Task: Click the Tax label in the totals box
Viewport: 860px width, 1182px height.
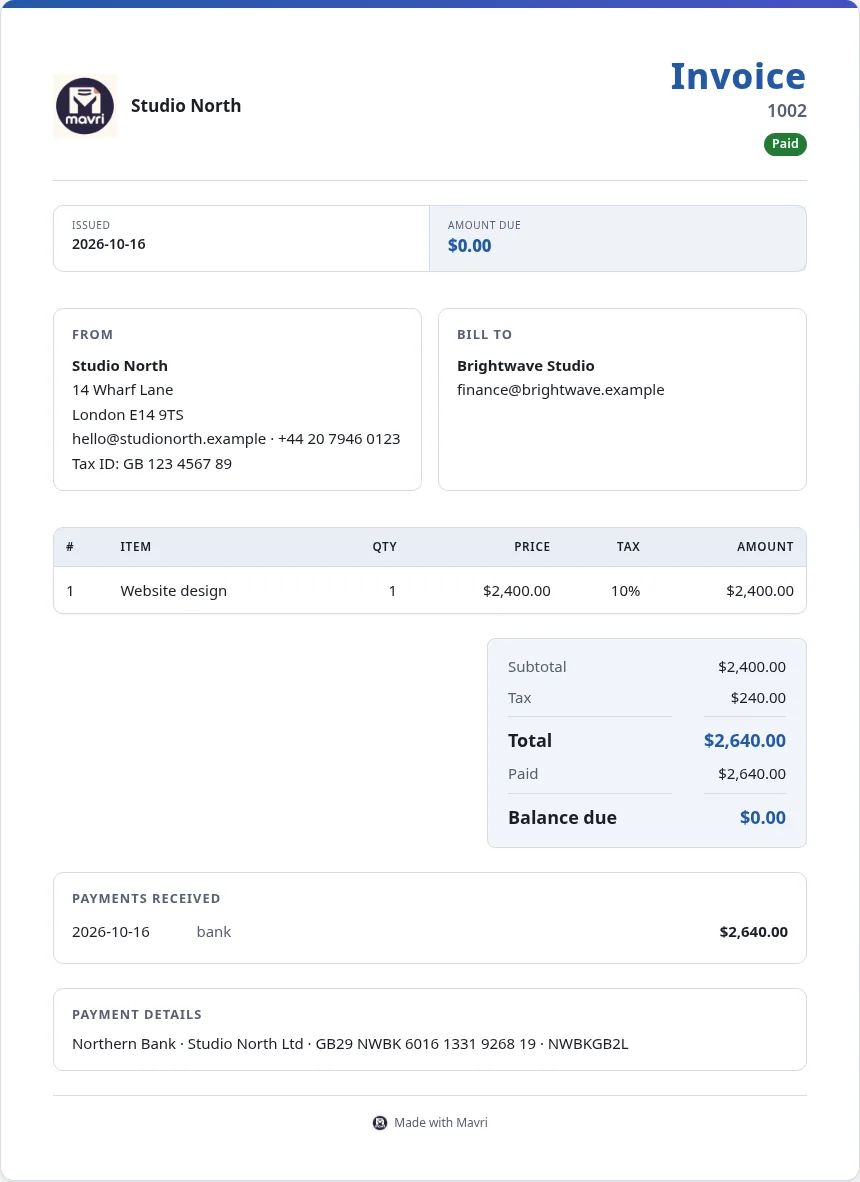Action: click(x=520, y=698)
